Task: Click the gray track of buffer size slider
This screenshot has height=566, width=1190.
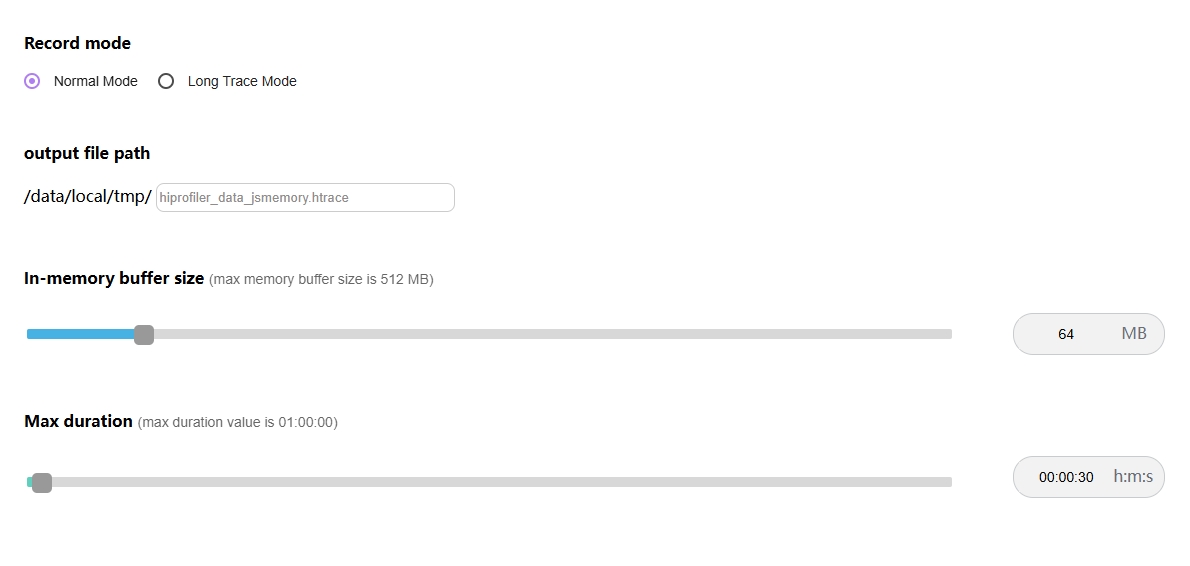Action: pos(550,334)
